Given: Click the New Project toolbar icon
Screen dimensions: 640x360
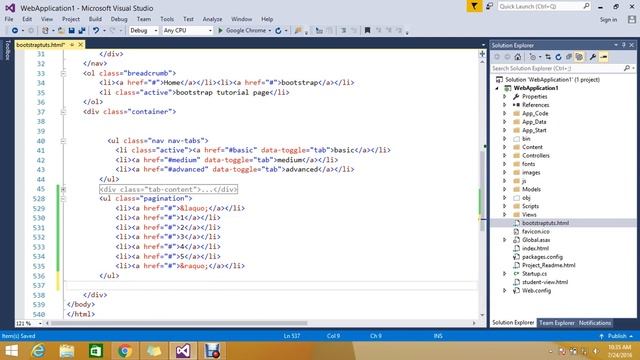Looking at the screenshot, I should click(45, 31).
